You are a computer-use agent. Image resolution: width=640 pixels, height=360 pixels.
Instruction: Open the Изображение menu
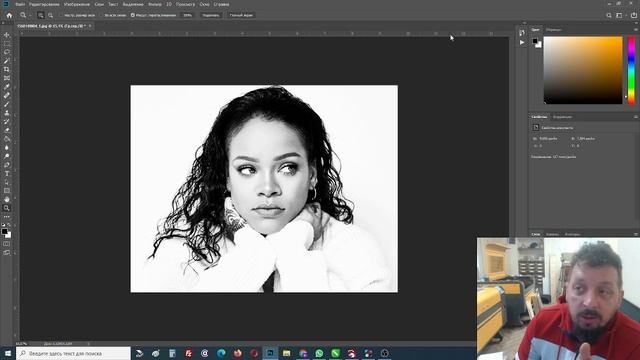pyautogui.click(x=77, y=4)
